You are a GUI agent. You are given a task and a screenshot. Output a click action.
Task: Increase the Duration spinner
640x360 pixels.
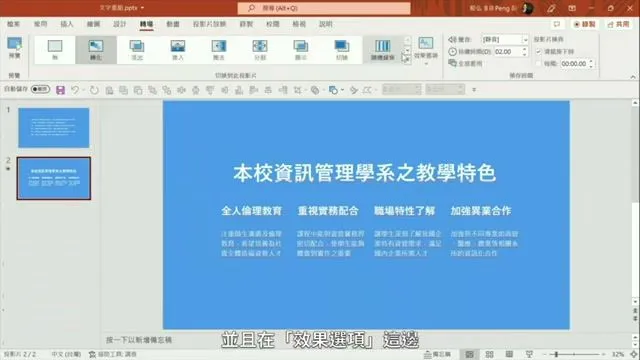pyautogui.click(x=525, y=49)
